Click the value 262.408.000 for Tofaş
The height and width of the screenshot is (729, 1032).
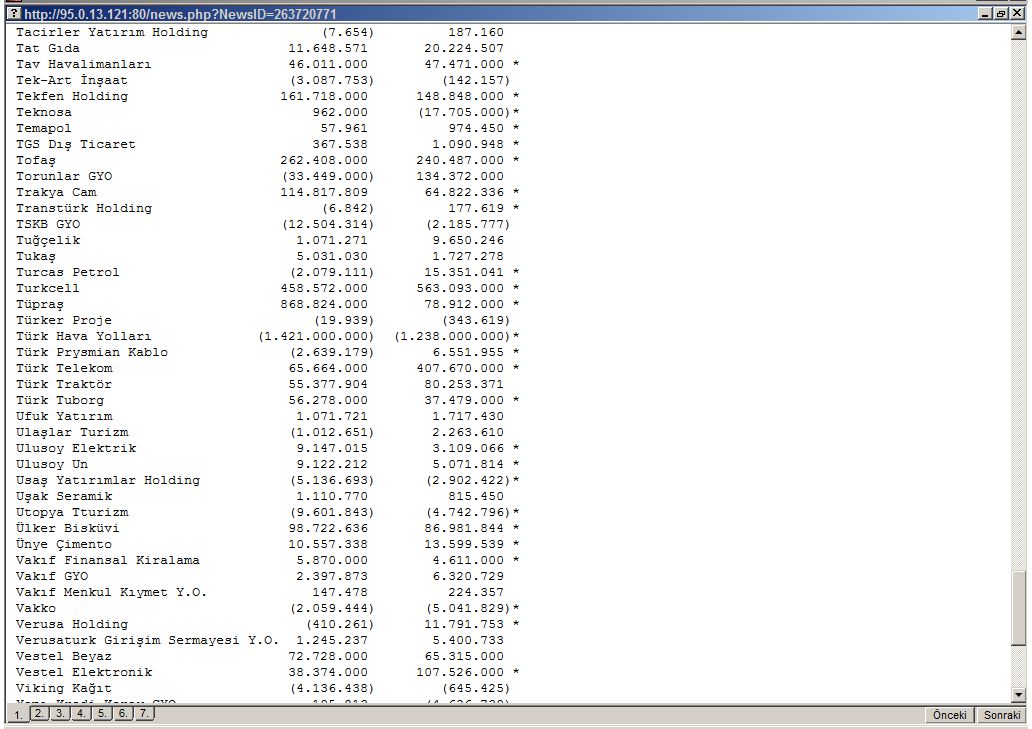[324, 160]
